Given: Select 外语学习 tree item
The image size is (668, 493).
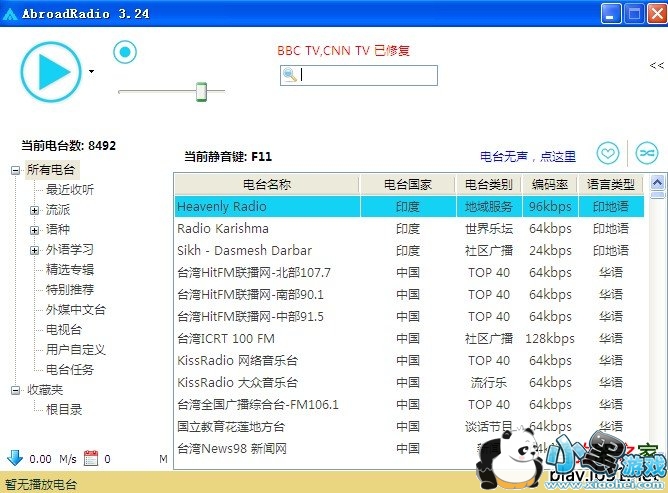Looking at the screenshot, I should 70,250.
